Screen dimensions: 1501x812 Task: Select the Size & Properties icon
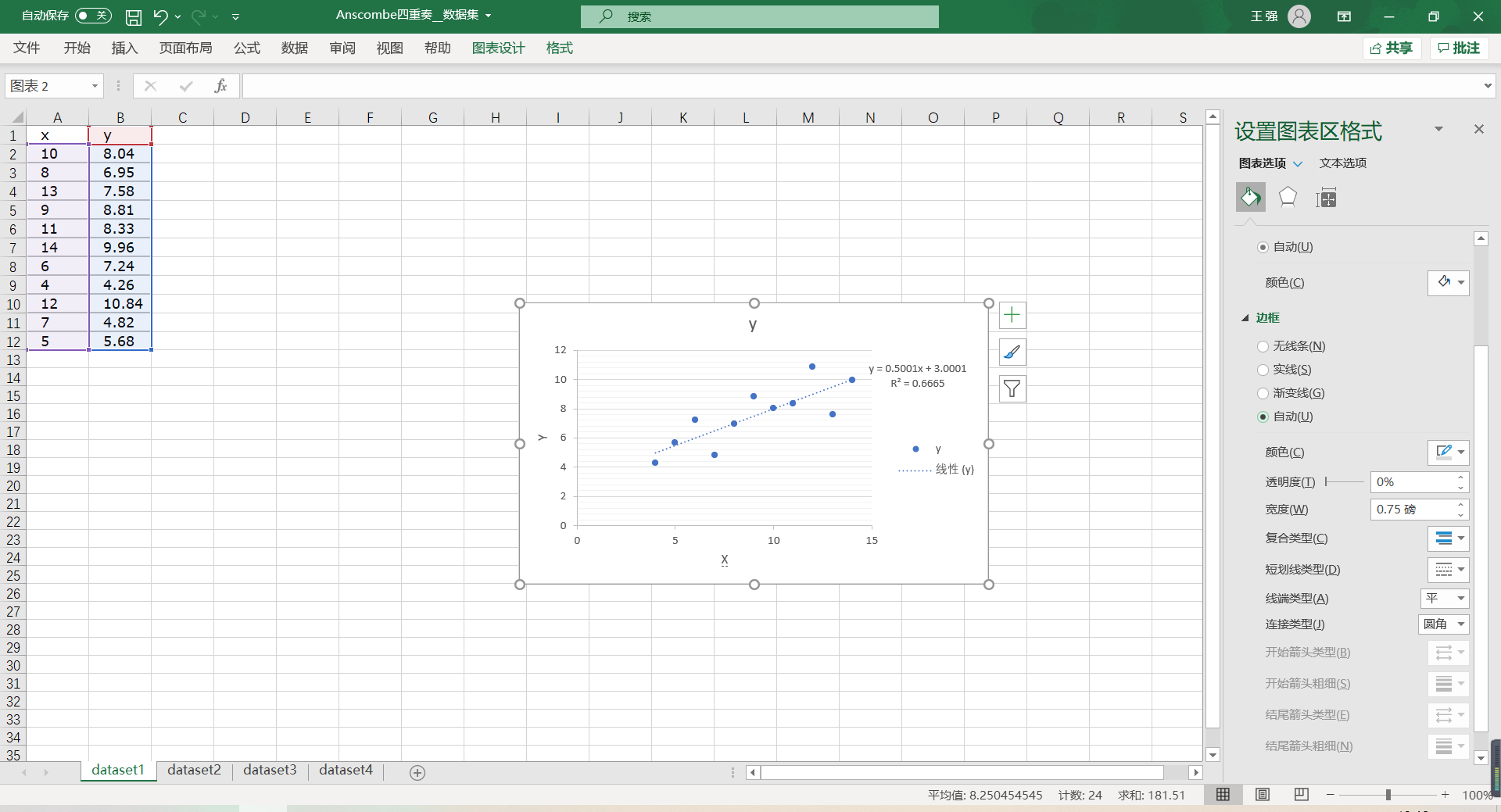point(1326,198)
